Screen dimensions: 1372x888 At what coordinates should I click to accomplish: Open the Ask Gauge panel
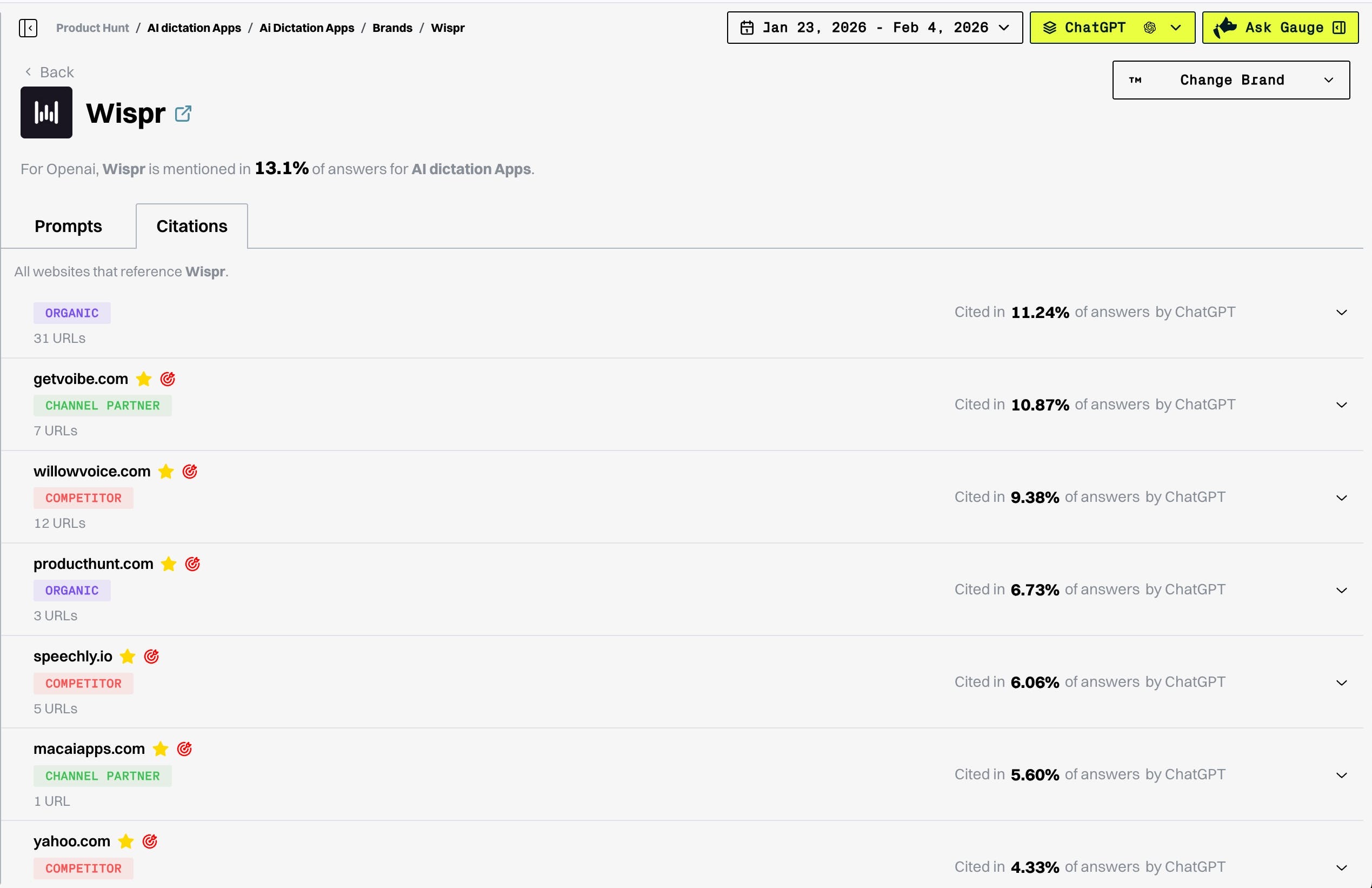click(1280, 28)
